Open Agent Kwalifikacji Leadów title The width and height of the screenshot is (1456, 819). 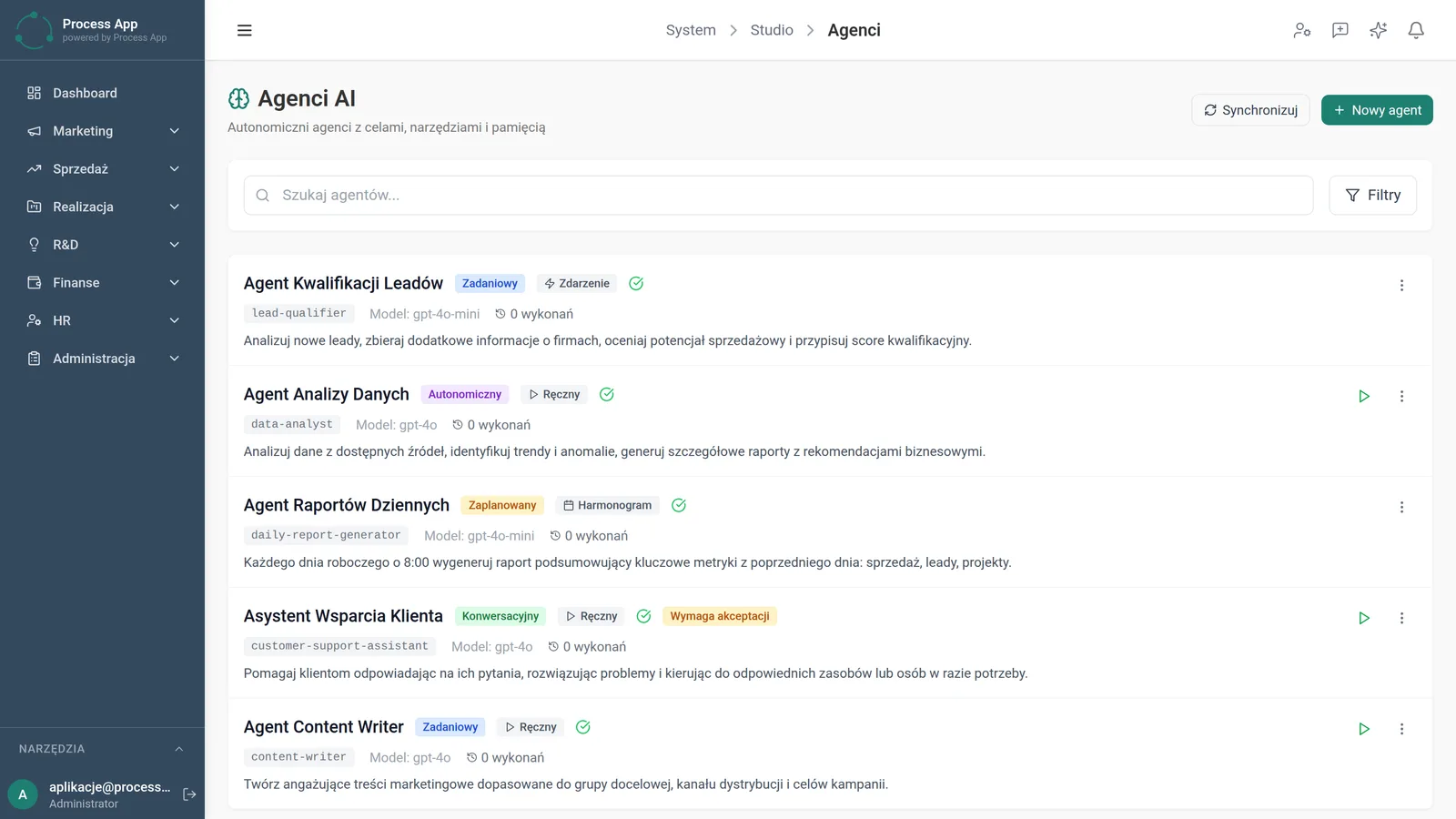point(343,283)
